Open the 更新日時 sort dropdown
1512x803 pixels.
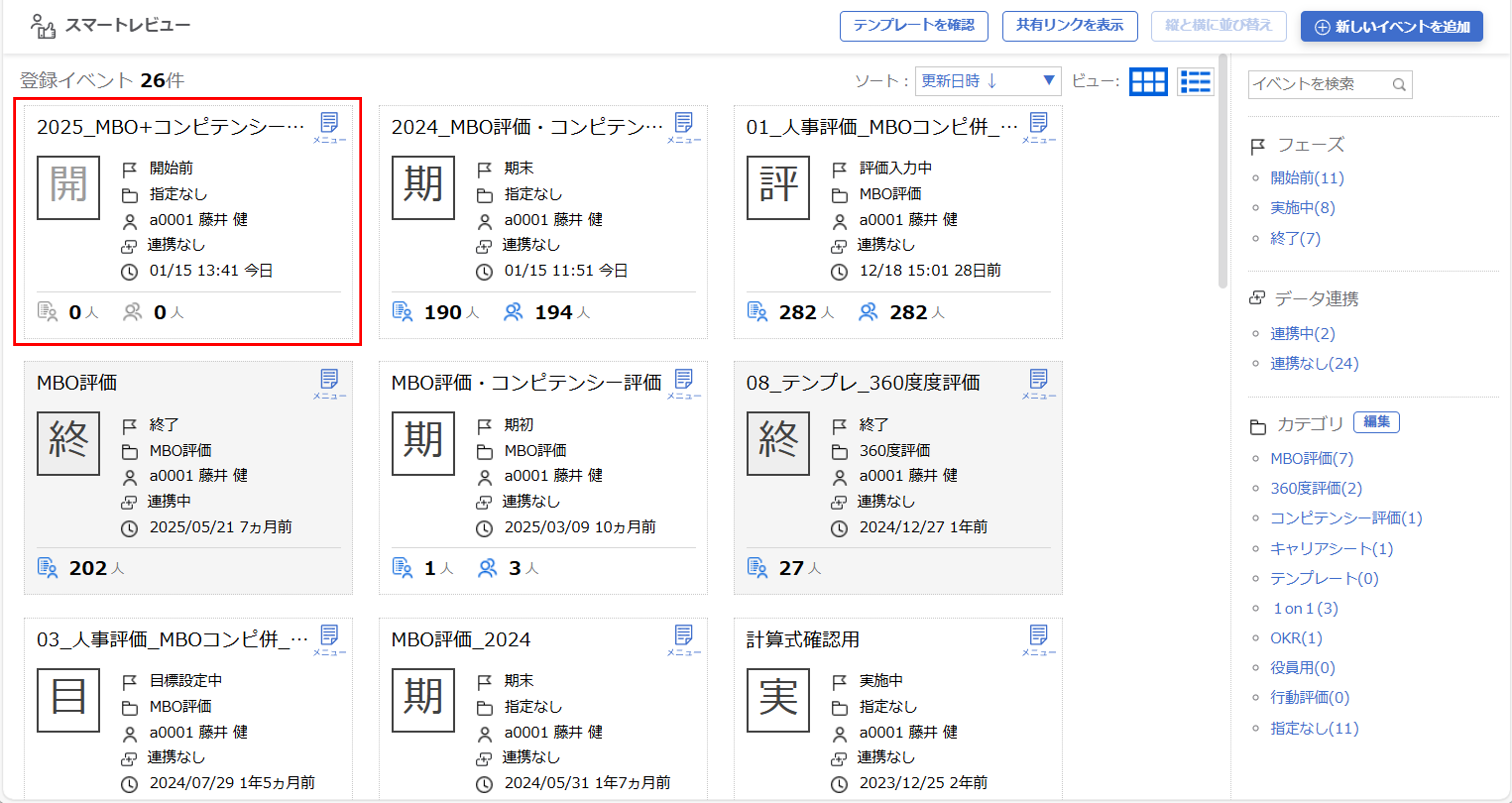(x=974, y=81)
